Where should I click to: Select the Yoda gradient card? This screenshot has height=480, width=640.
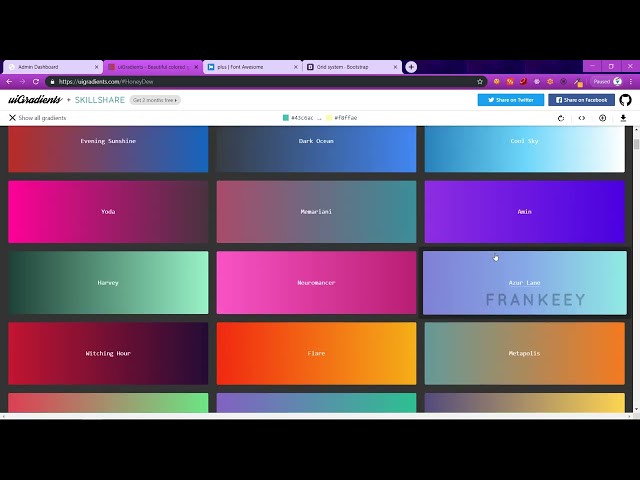(x=108, y=212)
